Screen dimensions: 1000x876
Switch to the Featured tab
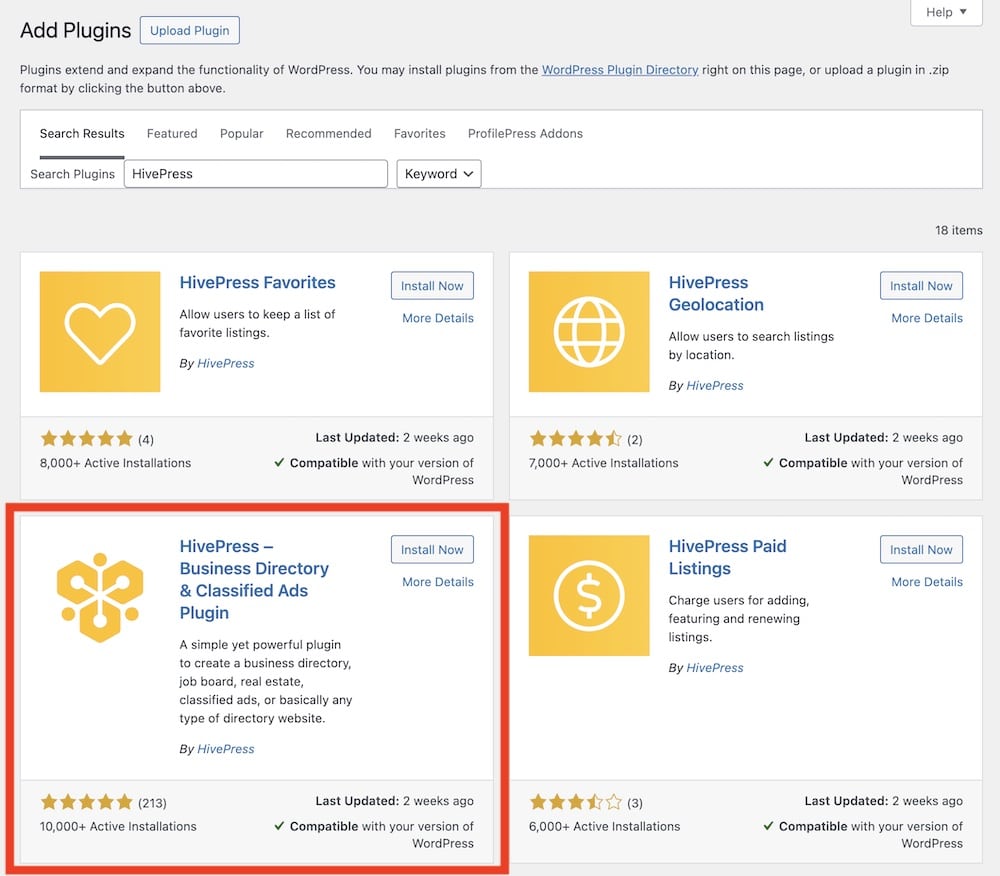[x=172, y=133]
